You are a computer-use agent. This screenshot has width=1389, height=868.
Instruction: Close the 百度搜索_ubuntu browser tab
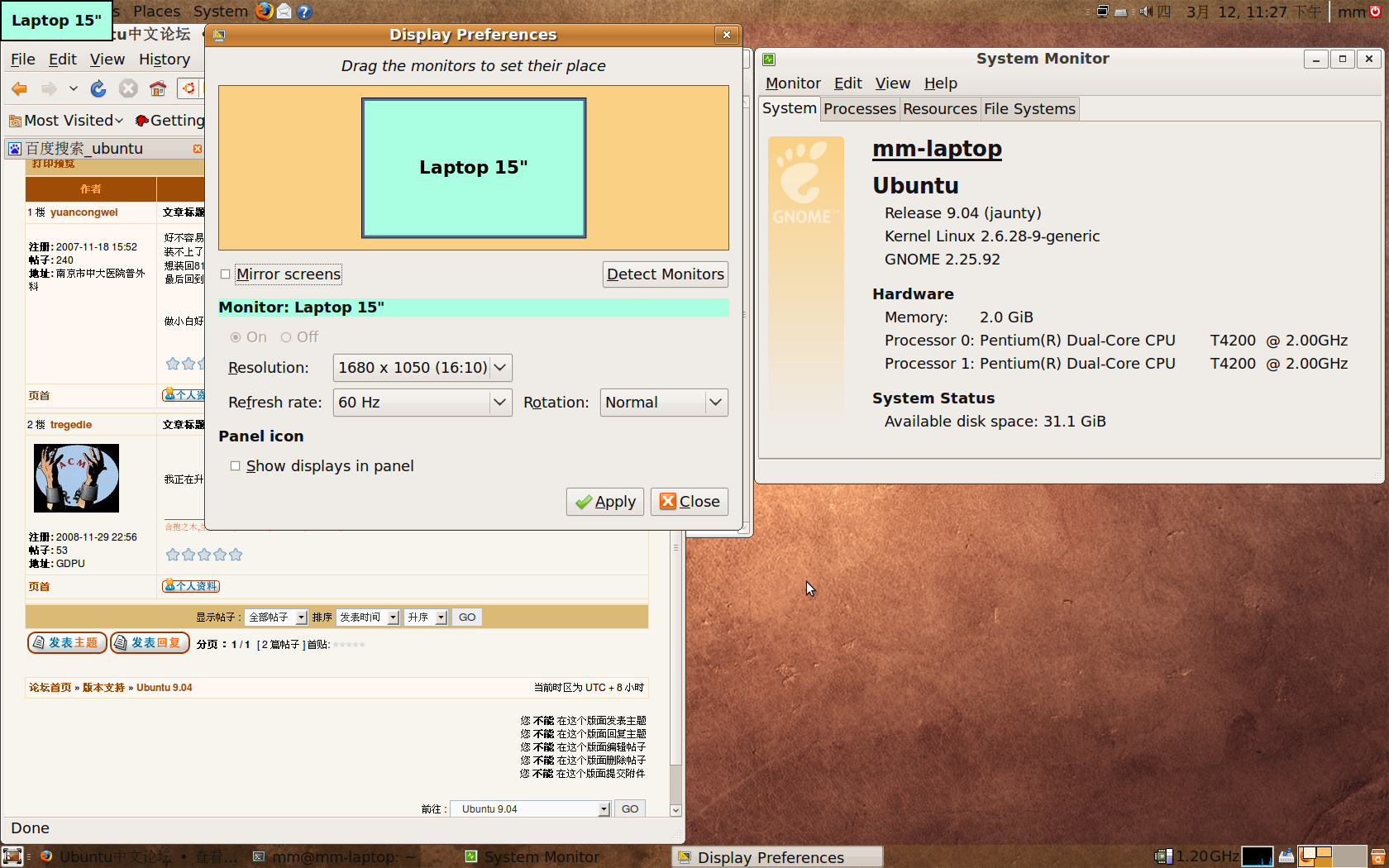(198, 149)
